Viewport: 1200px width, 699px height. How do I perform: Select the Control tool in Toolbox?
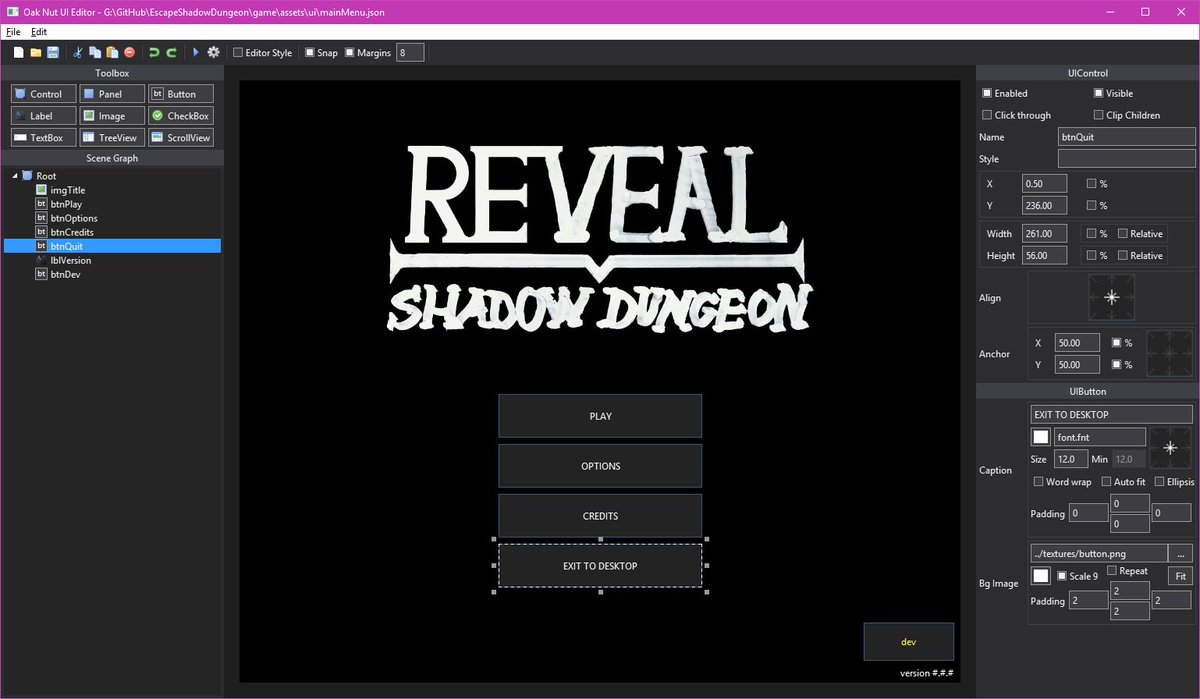(43, 94)
